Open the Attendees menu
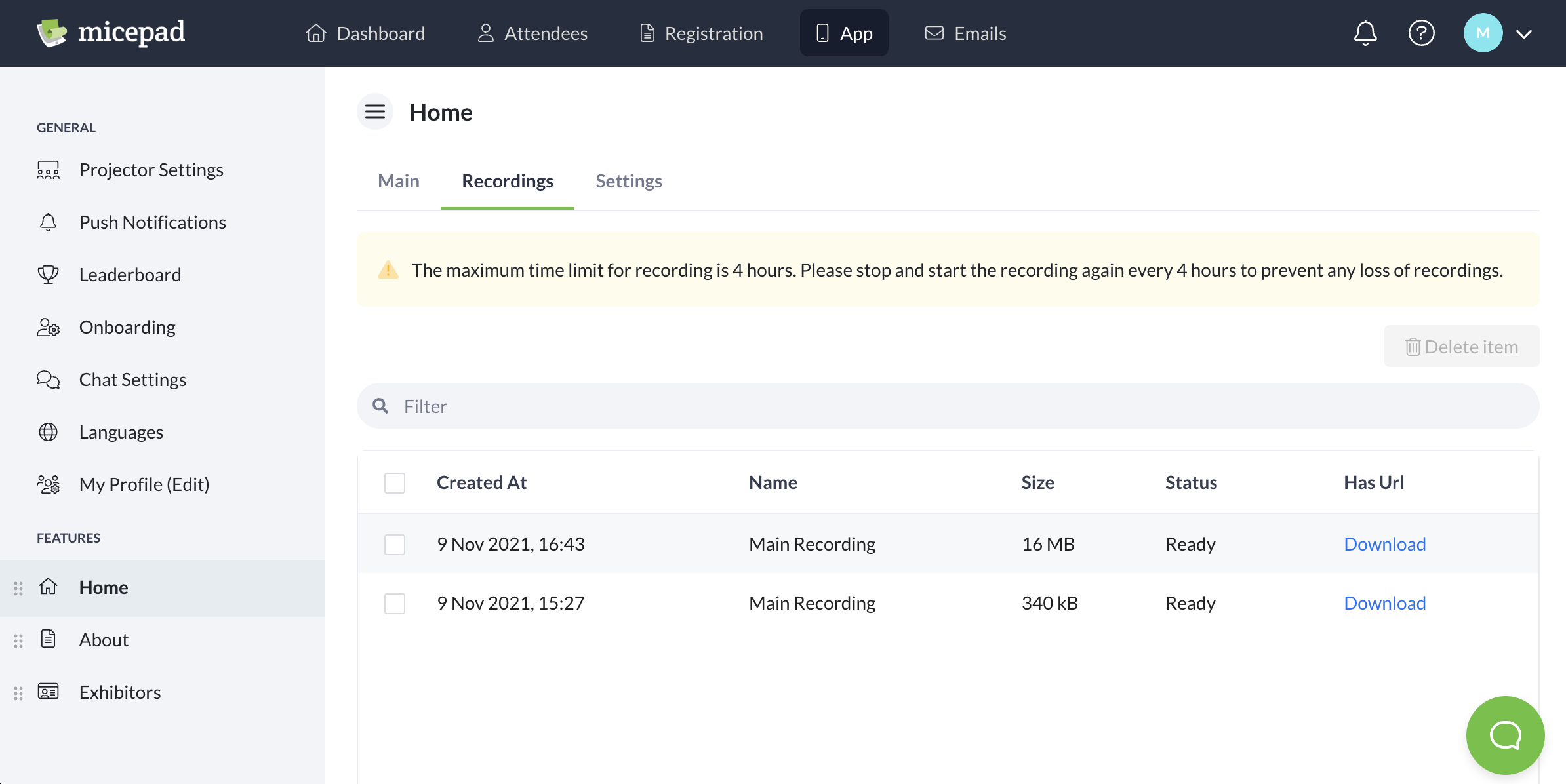The height and width of the screenshot is (784, 1566). coord(532,33)
